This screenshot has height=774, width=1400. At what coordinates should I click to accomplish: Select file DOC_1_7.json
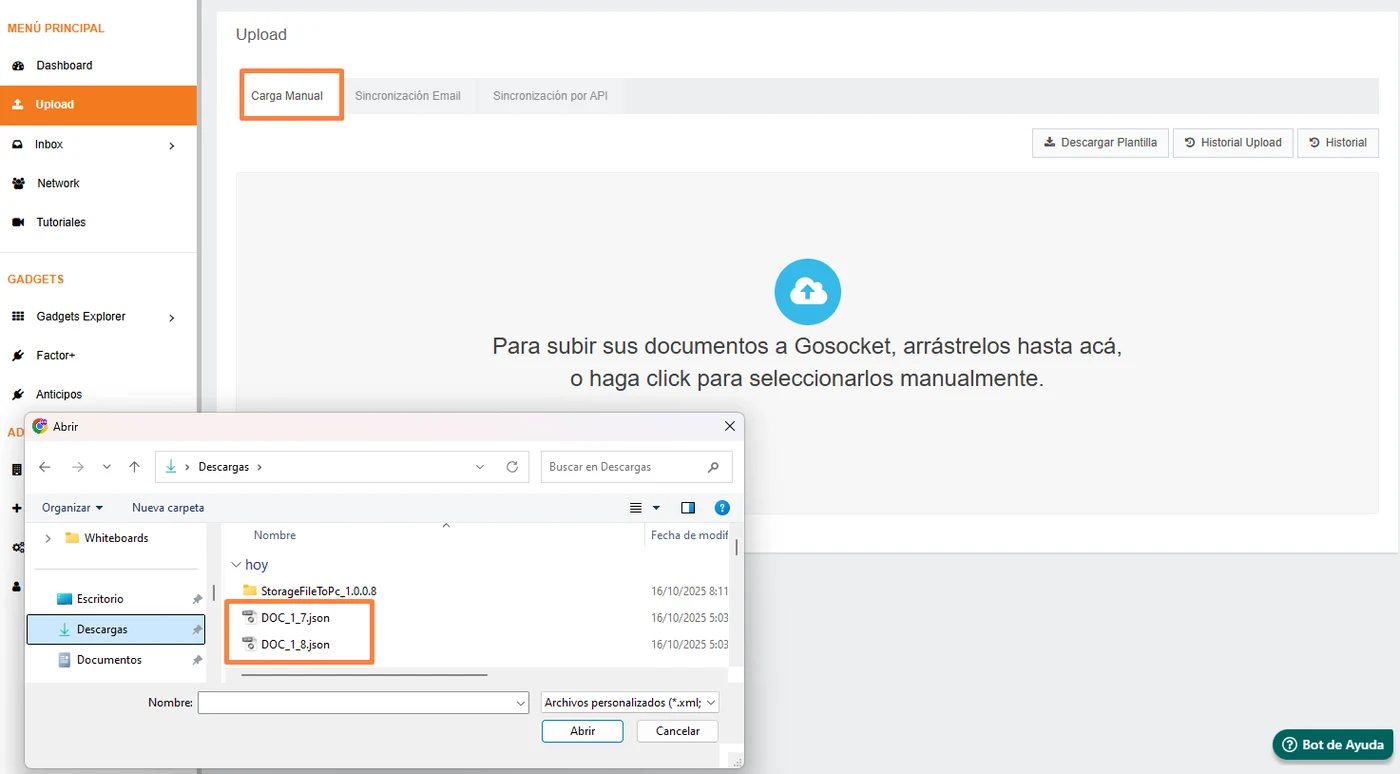coord(295,618)
